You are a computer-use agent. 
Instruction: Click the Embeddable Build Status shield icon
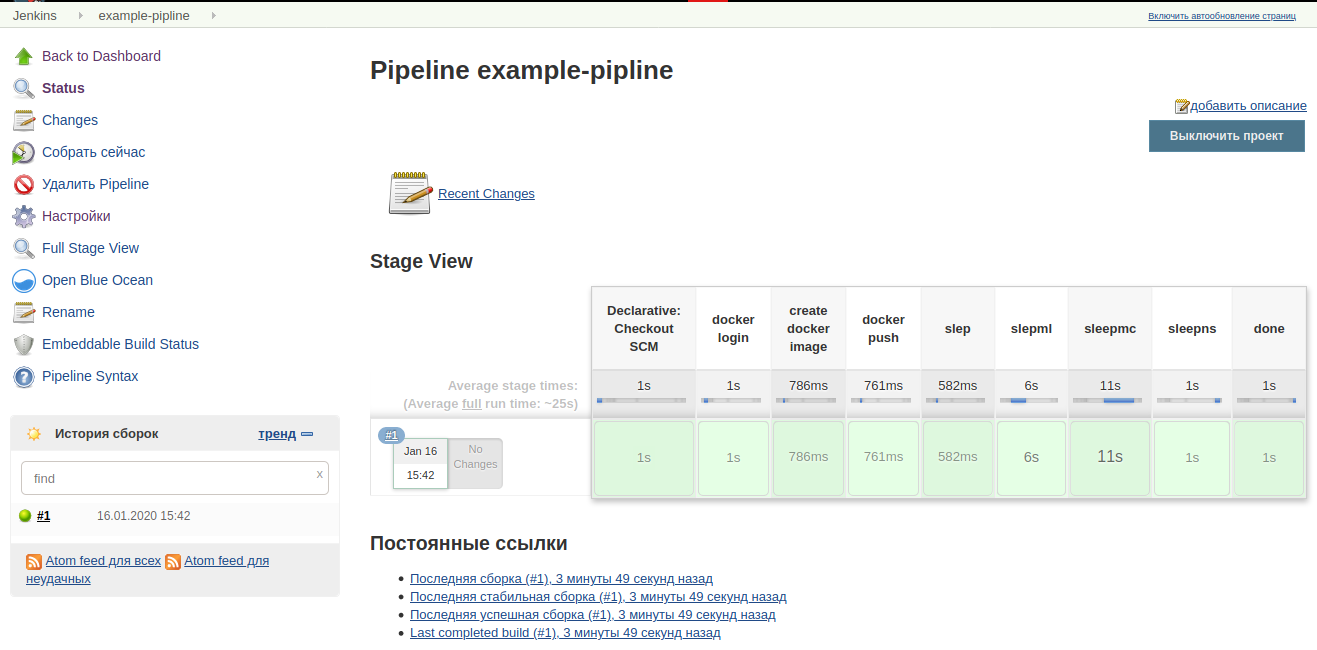click(x=24, y=345)
